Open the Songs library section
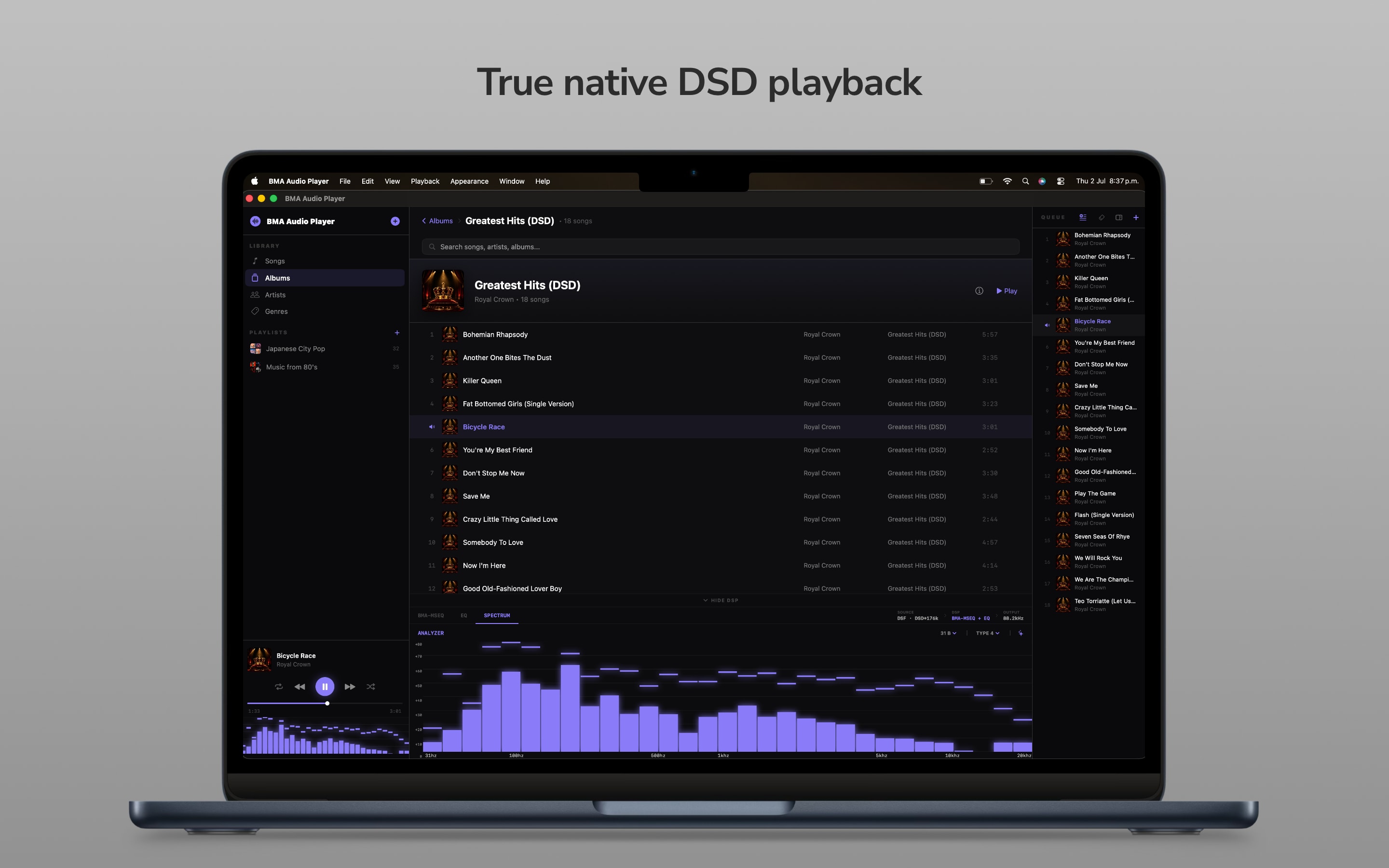The width and height of the screenshot is (1389, 868). pos(325,260)
